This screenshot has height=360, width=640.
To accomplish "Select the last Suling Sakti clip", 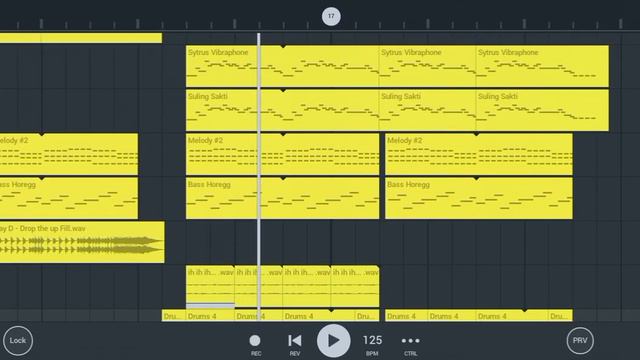I will (x=542, y=110).
